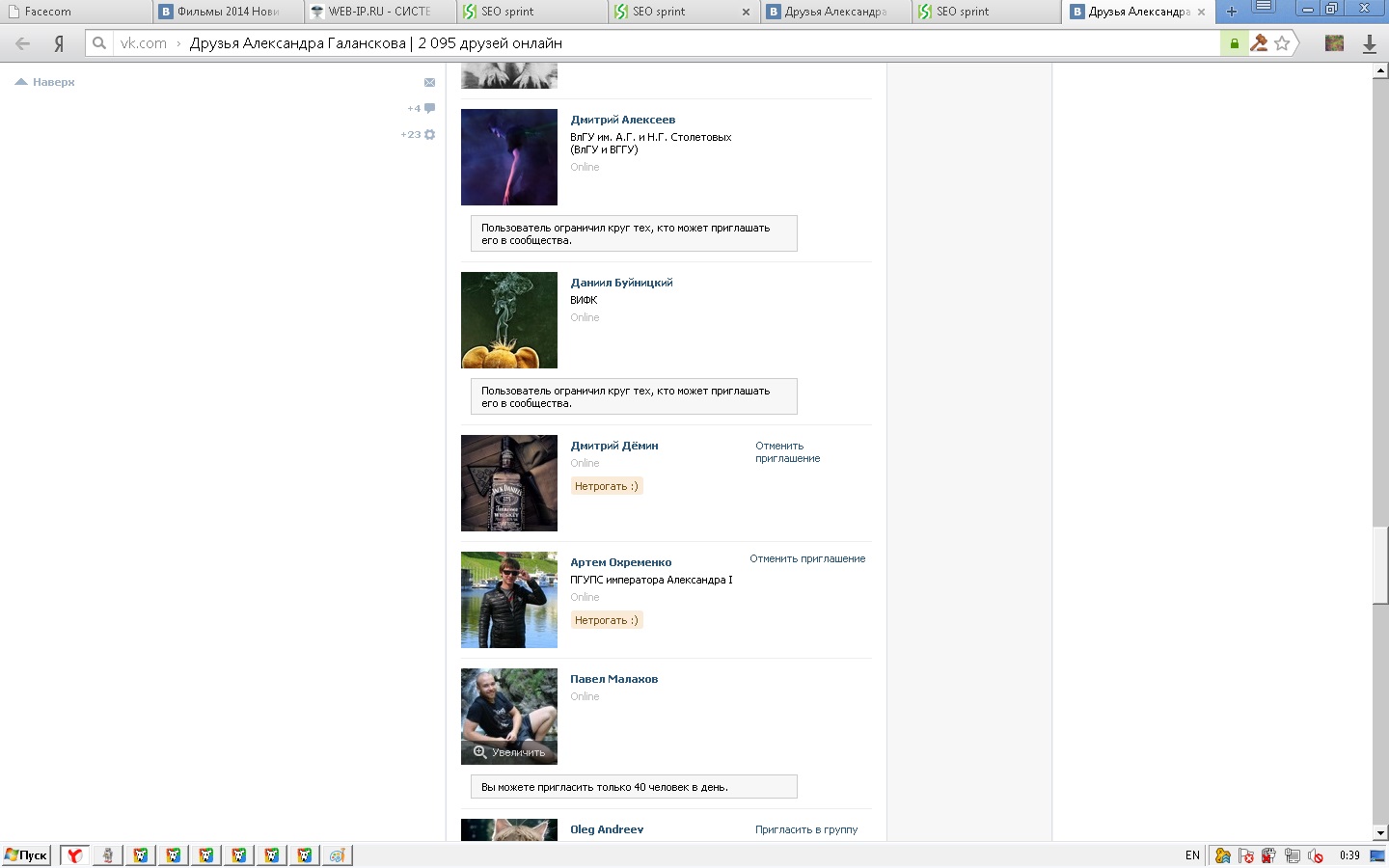The height and width of the screenshot is (868, 1389).
Task: Click the taskbar clock showing 0:39
Action: pyautogui.click(x=1349, y=854)
